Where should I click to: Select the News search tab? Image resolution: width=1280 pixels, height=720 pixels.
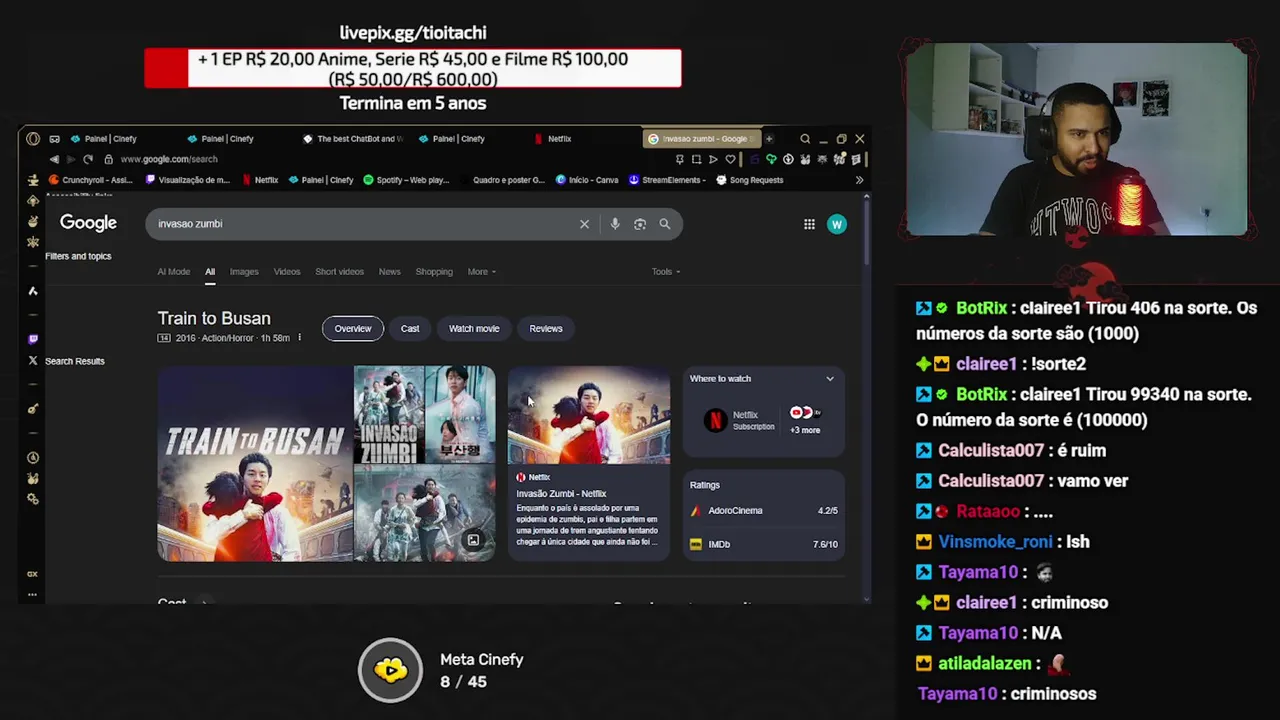coord(389,272)
